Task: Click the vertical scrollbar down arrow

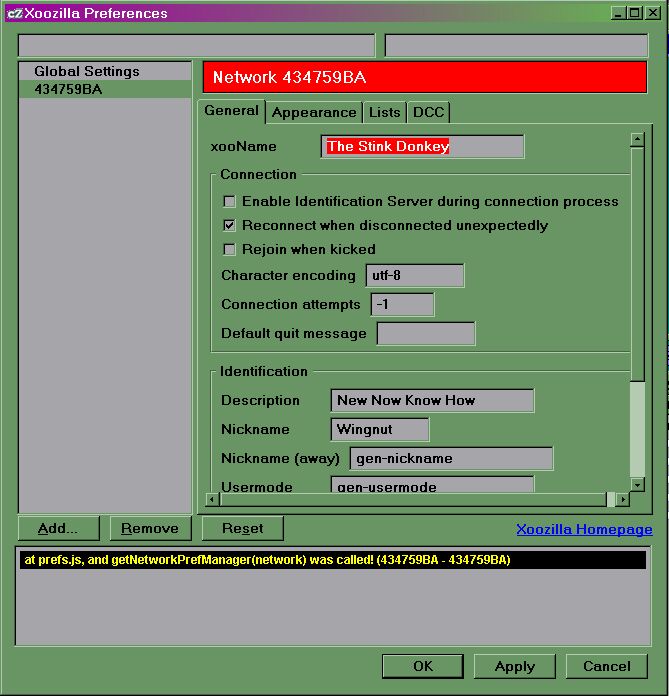Action: 637,485
